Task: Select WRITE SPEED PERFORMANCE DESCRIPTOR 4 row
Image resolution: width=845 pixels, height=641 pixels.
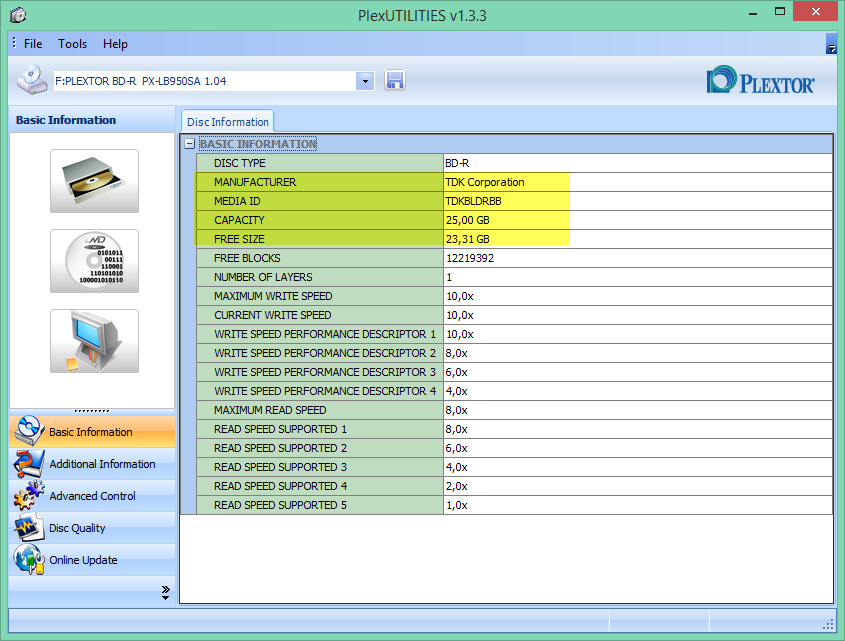Action: 514,391
